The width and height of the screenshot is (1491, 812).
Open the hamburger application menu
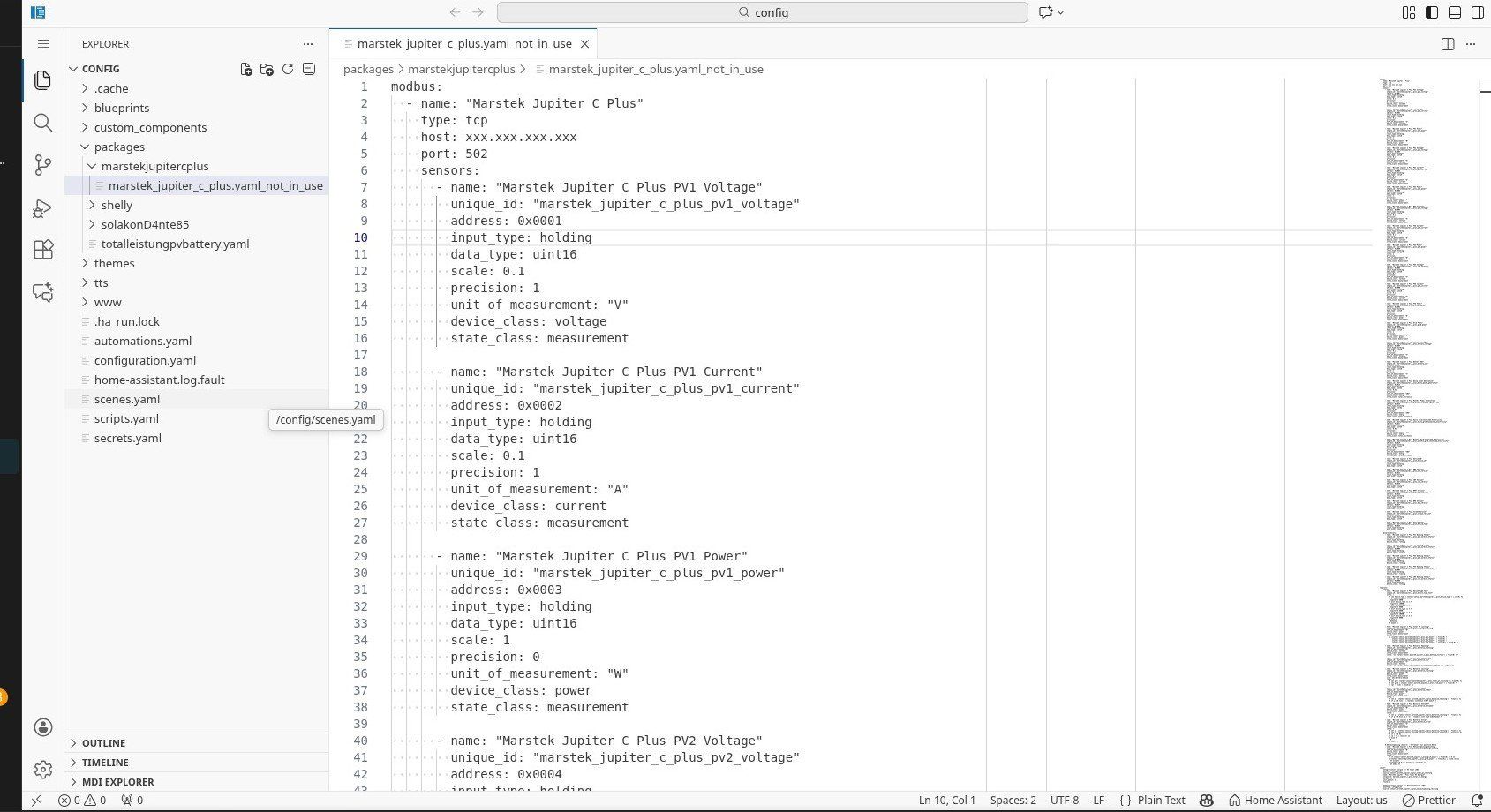pos(43,43)
